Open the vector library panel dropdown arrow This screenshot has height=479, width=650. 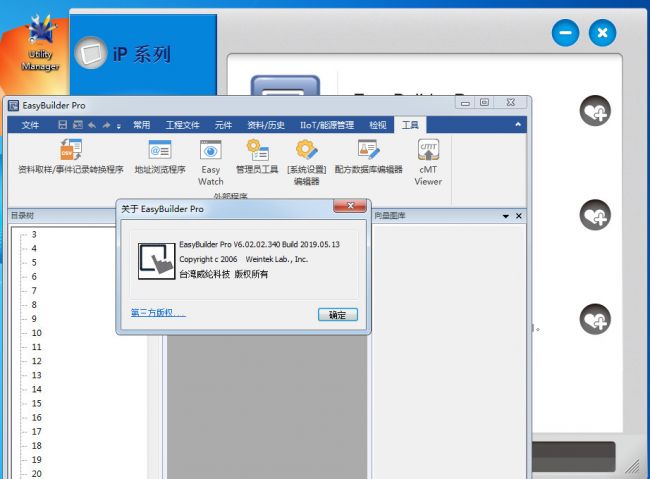pos(506,216)
